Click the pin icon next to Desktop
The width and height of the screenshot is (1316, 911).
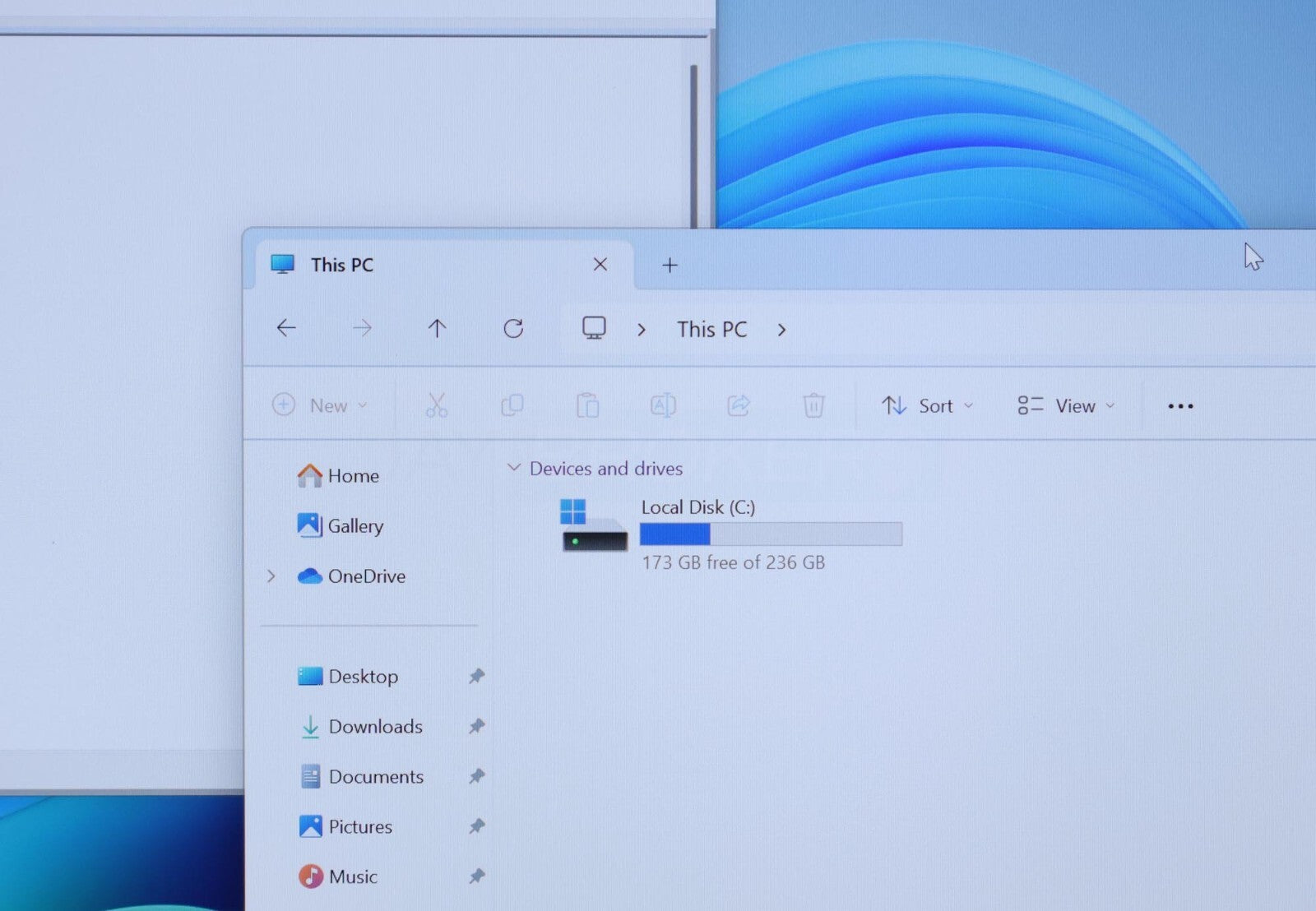pyautogui.click(x=476, y=677)
